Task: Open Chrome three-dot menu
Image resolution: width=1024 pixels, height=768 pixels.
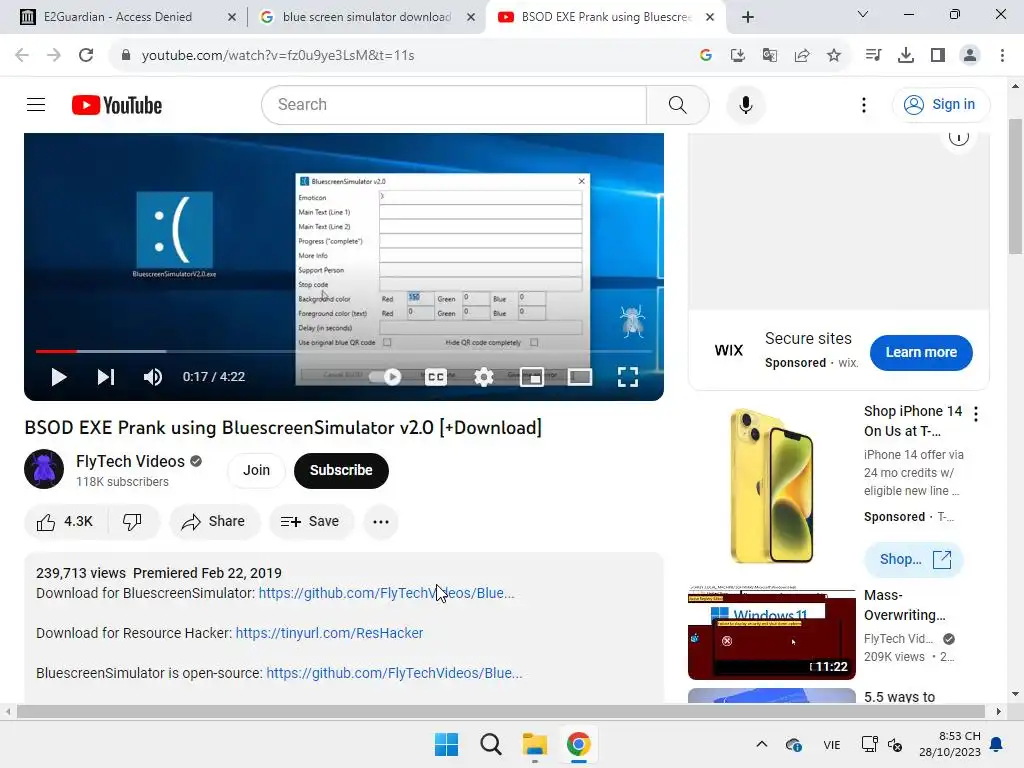Action: (1002, 56)
